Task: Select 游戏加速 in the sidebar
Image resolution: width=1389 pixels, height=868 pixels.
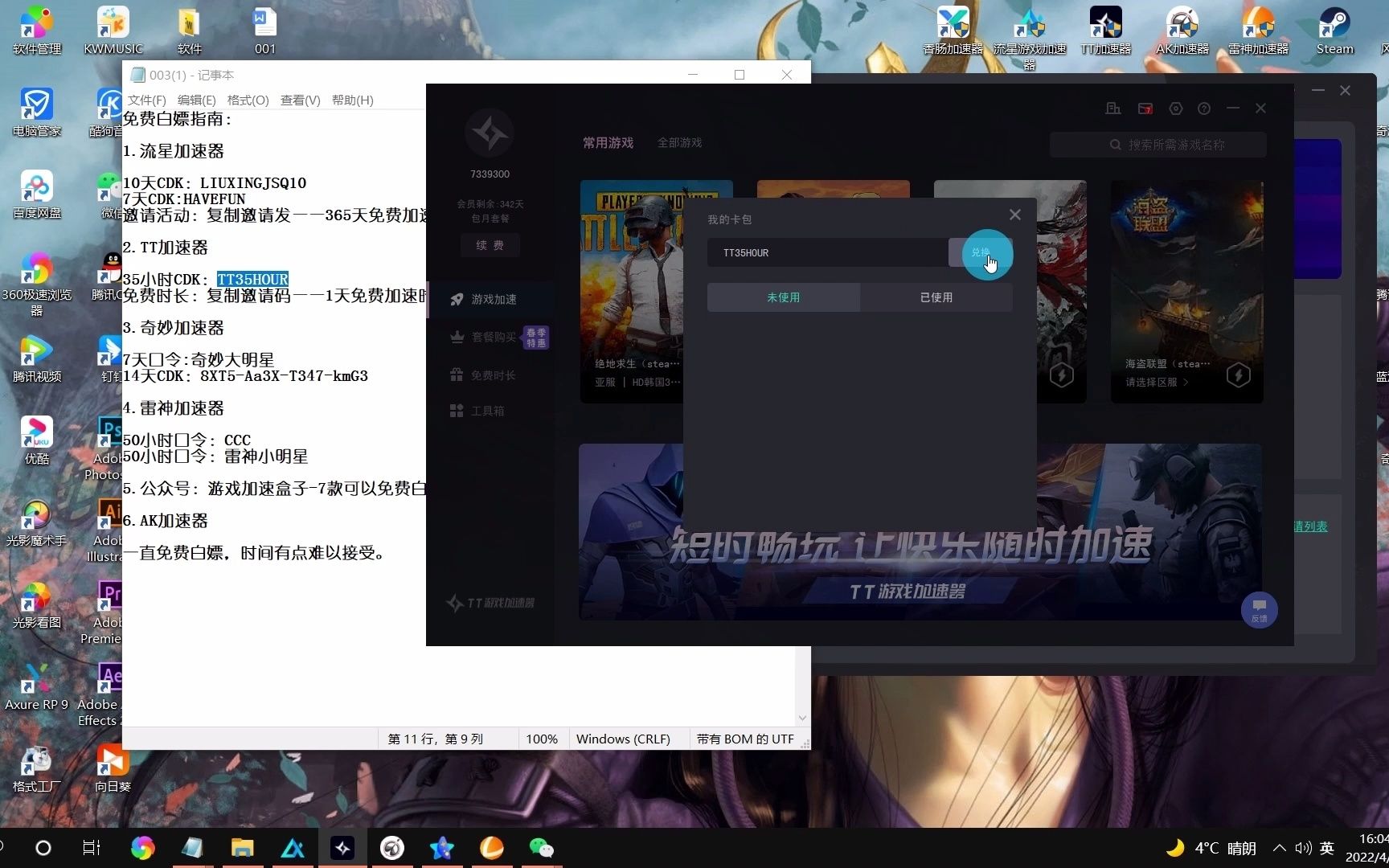Action: point(492,300)
